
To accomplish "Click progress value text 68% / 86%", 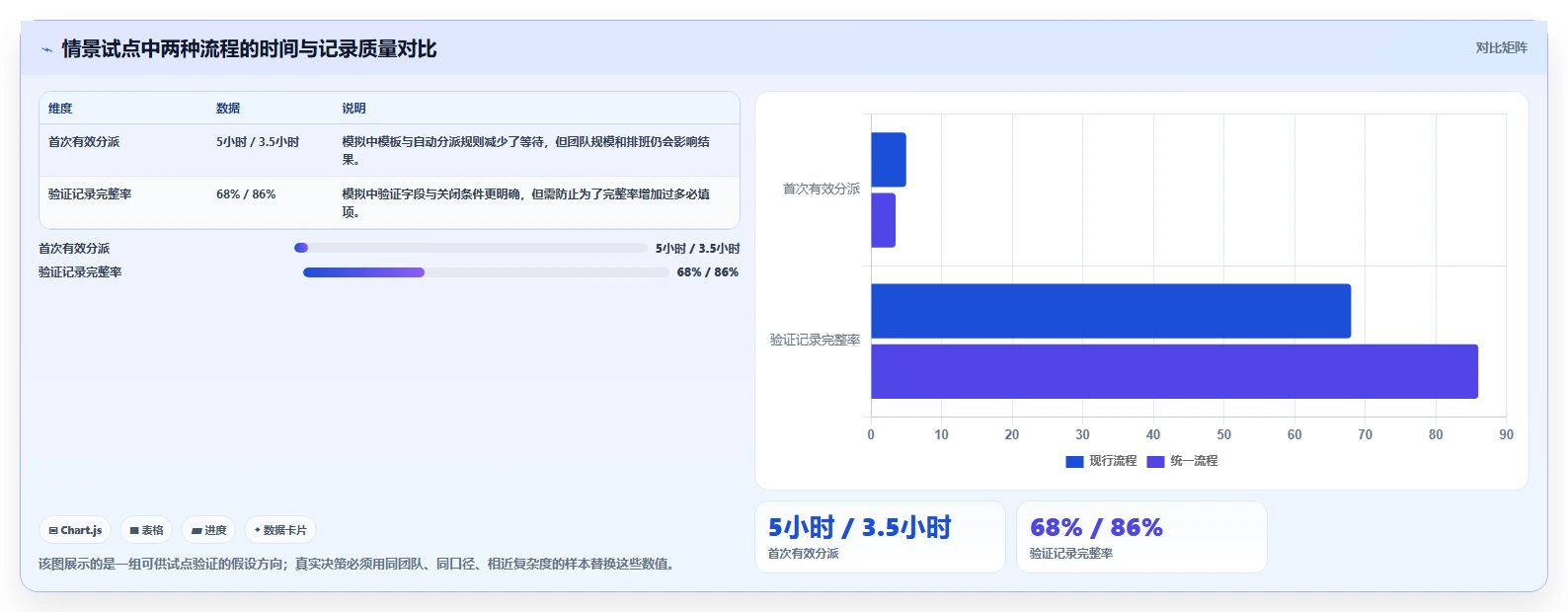I will 708,272.
